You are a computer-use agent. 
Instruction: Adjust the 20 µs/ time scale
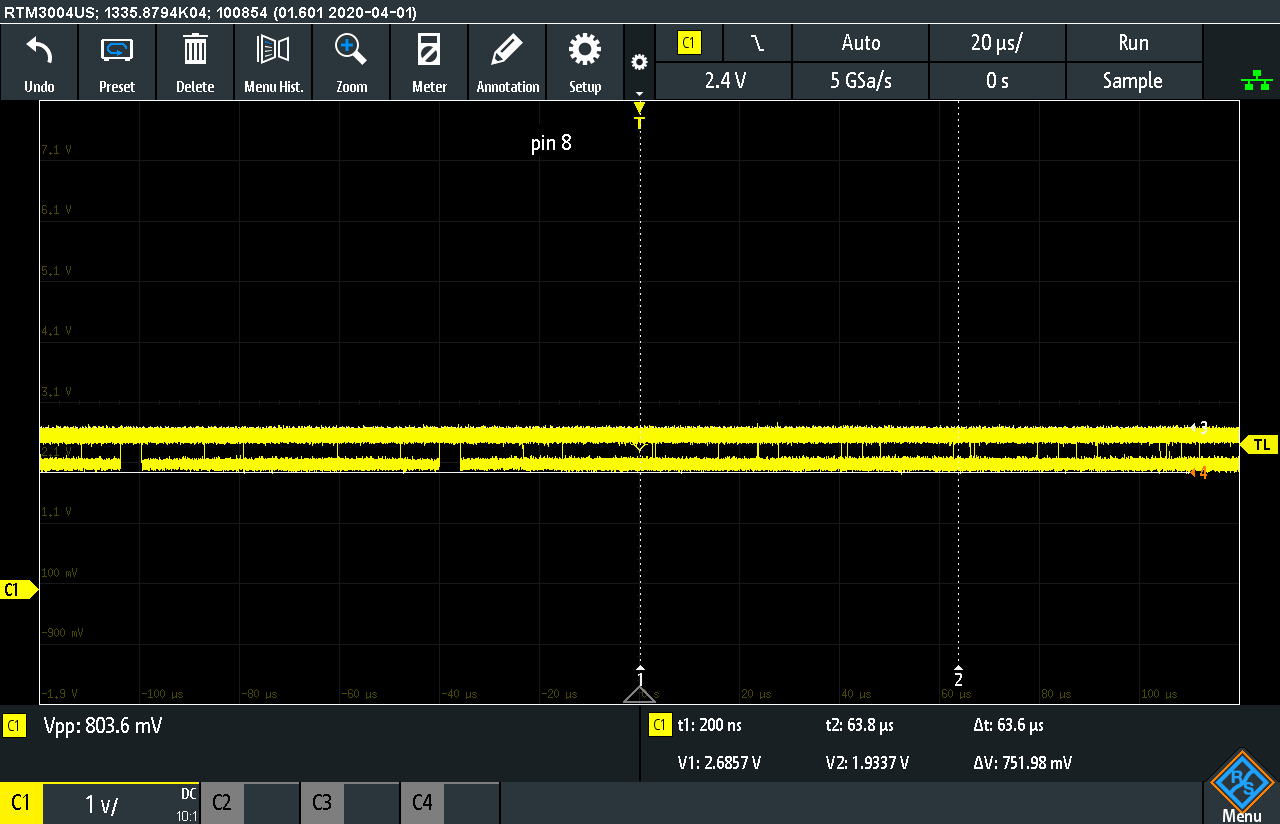coord(997,43)
